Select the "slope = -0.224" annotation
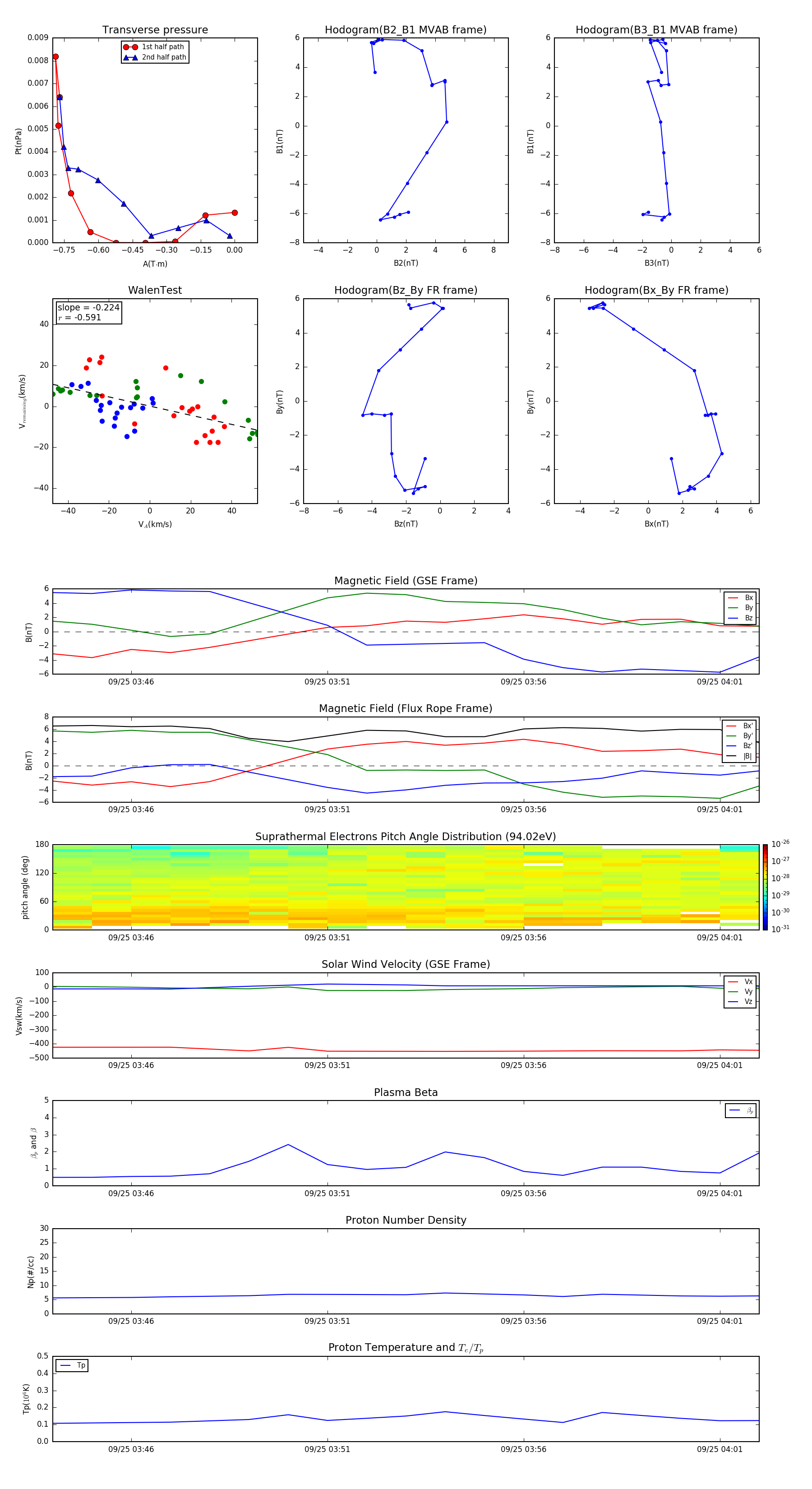The image size is (812, 1489). pos(88,308)
